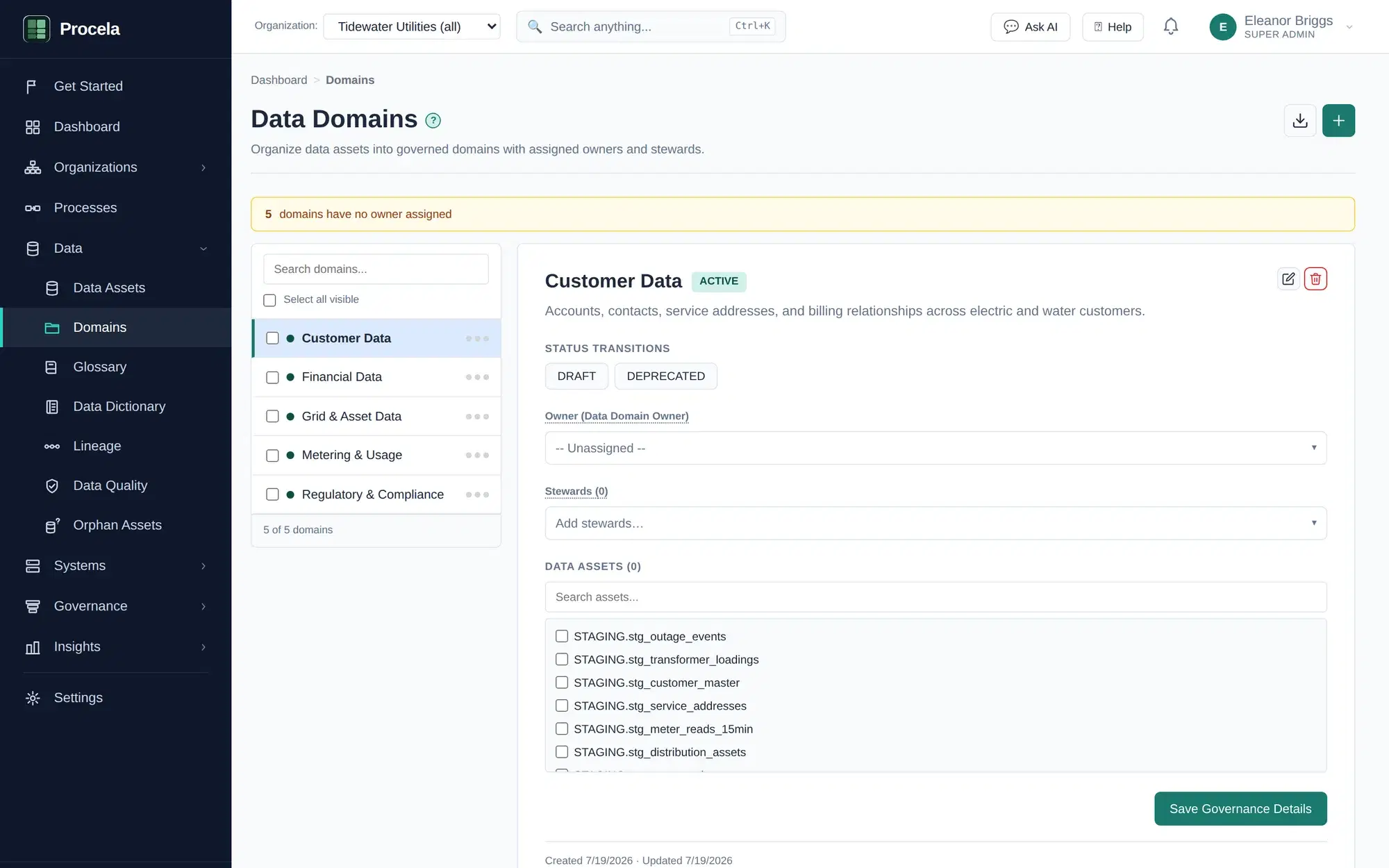Select Financial Data domain row
This screenshot has width=1389, height=868.
coord(376,377)
